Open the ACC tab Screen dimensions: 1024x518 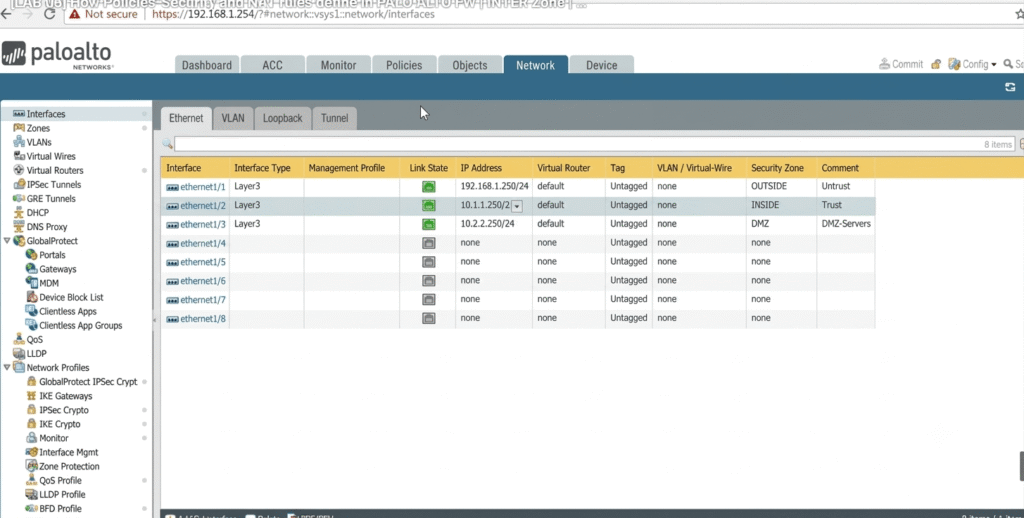pyautogui.click(x=272, y=65)
